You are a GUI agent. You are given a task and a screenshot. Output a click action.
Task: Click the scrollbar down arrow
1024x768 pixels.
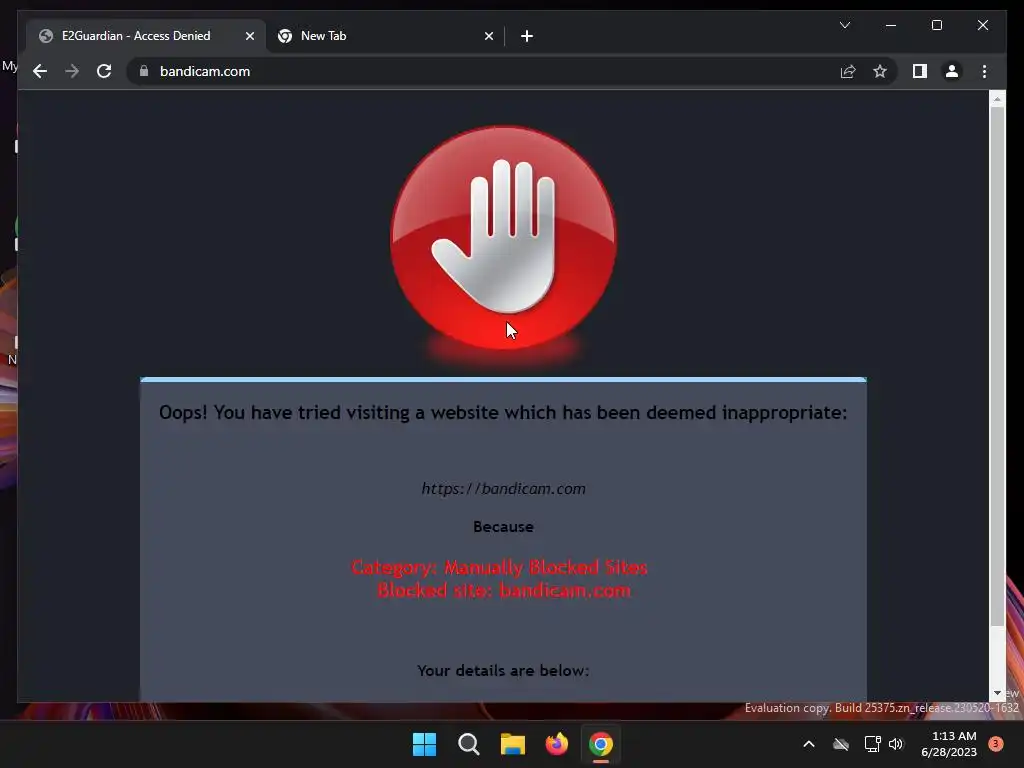tap(997, 693)
